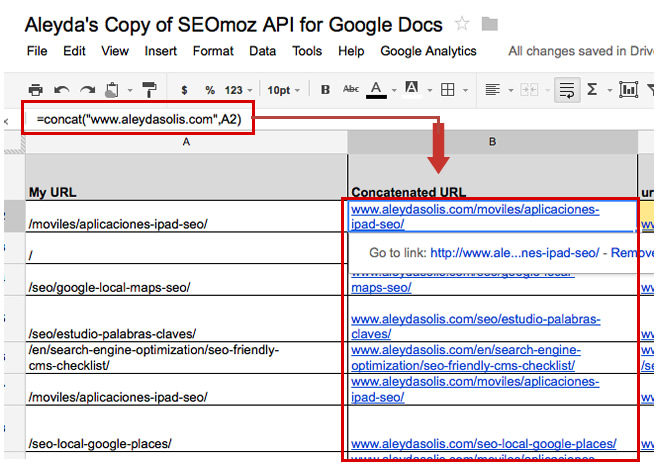This screenshot has width=661, height=464.
Task: Click the maps-seo/ link in column B
Action: coord(381,288)
